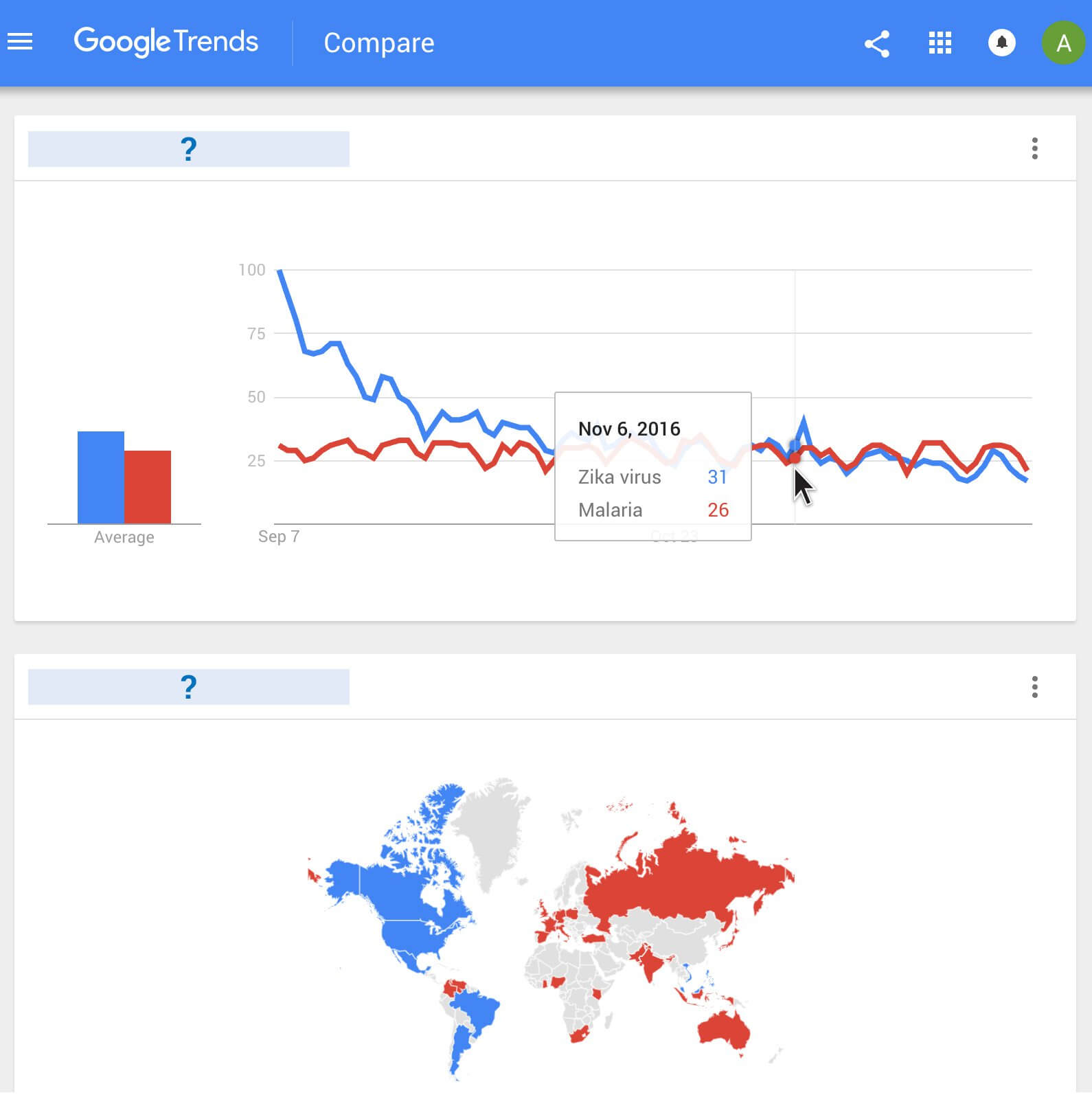1092x1095 pixels.
Task: Open the navigation hamburger menu
Action: (x=20, y=41)
